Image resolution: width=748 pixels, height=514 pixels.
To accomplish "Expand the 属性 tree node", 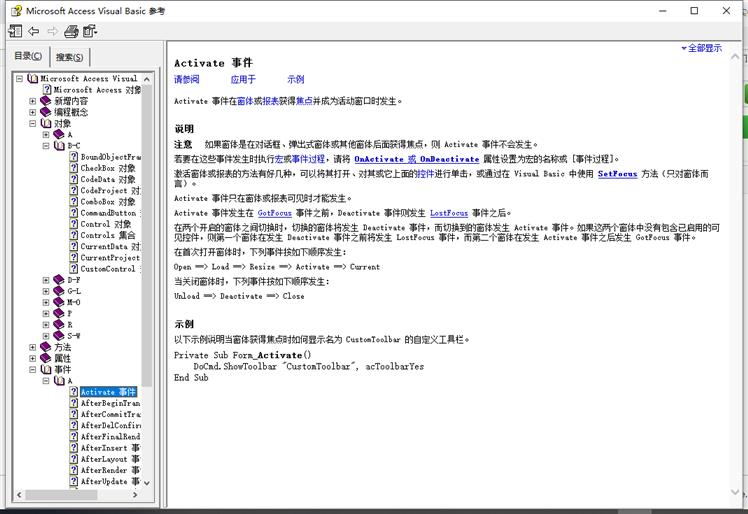I will pos(32,358).
